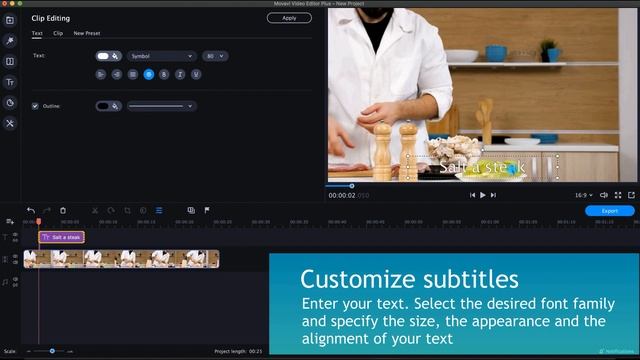Click the Apply button
The width and height of the screenshot is (640, 360).
(x=289, y=18)
